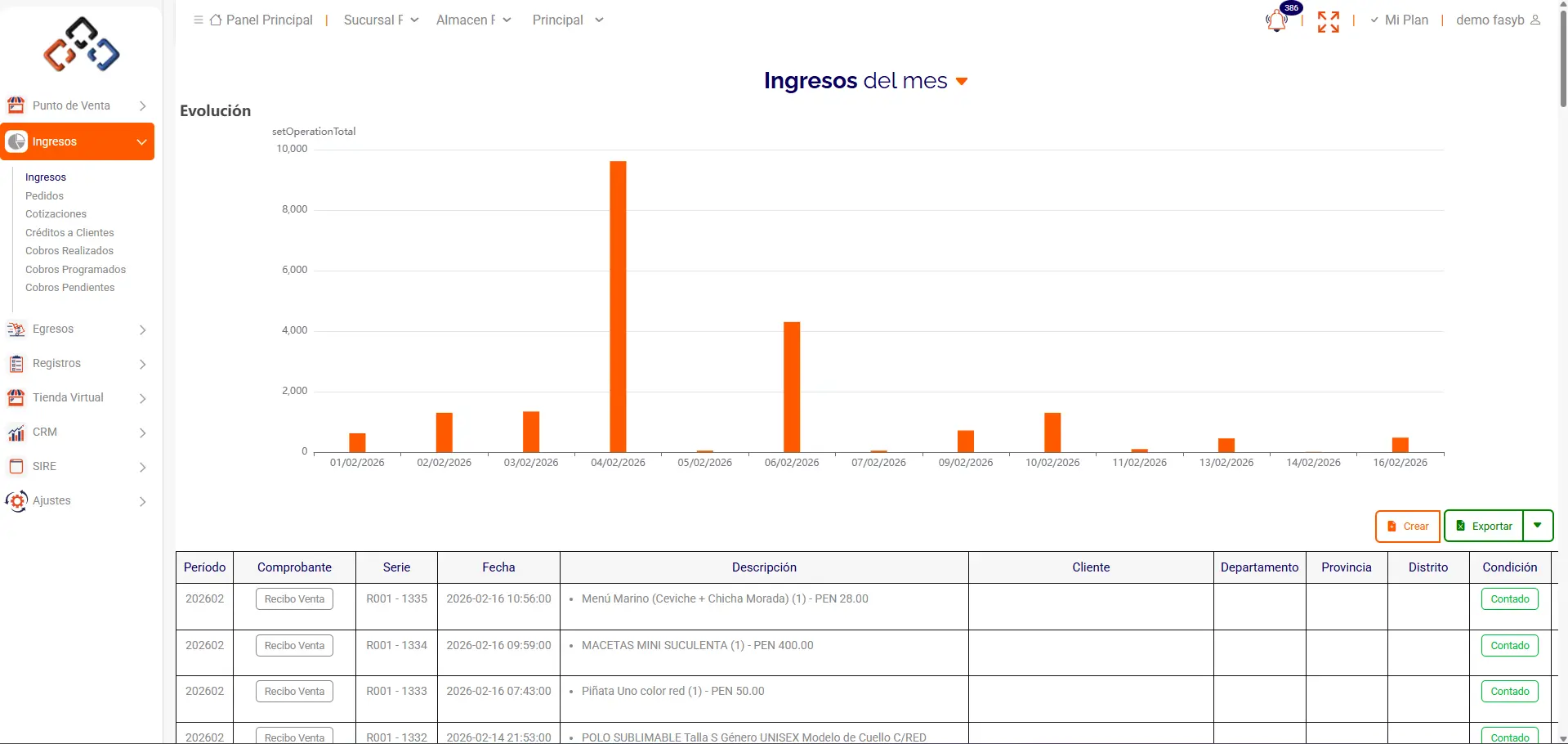Open the Sucursal dropdown
The width and height of the screenshot is (1568, 744).
[381, 20]
